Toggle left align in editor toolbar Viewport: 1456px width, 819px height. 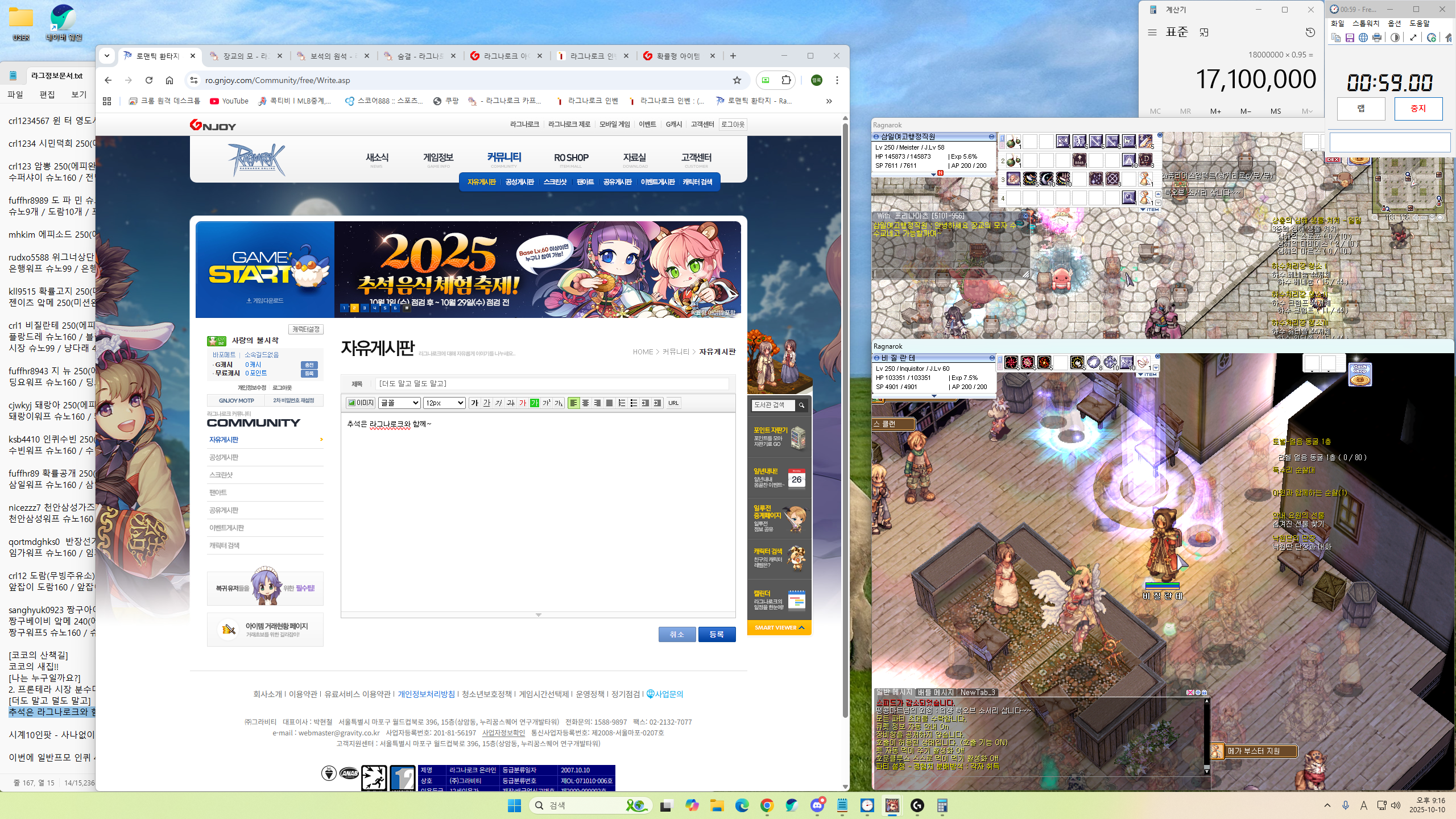tap(573, 403)
